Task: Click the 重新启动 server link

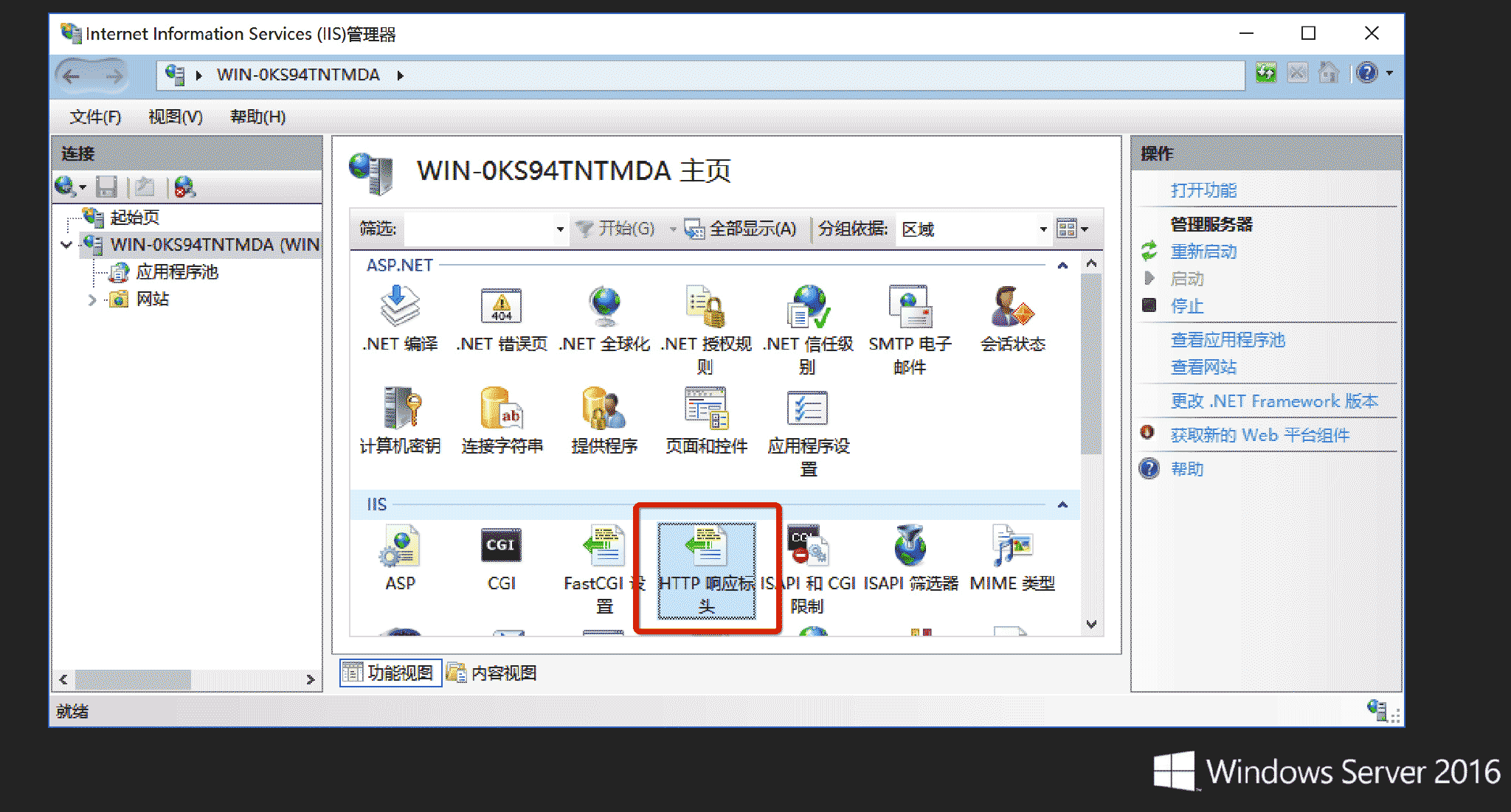Action: (x=1203, y=251)
